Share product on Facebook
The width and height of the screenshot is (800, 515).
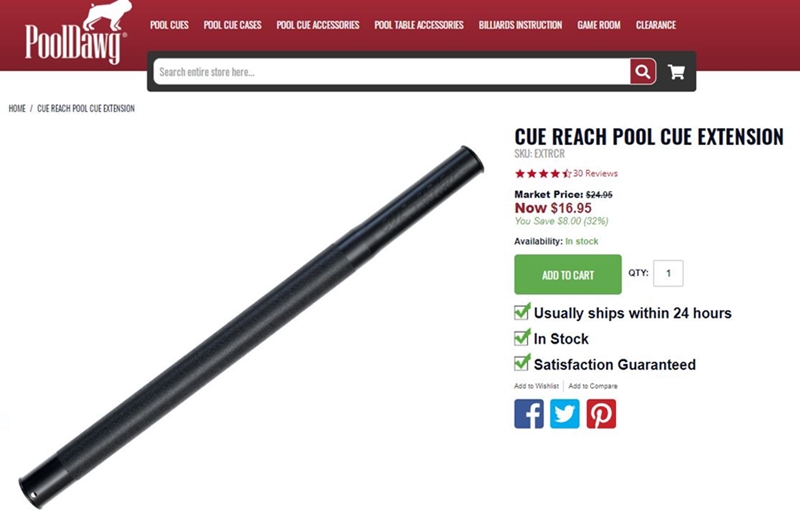(529, 413)
